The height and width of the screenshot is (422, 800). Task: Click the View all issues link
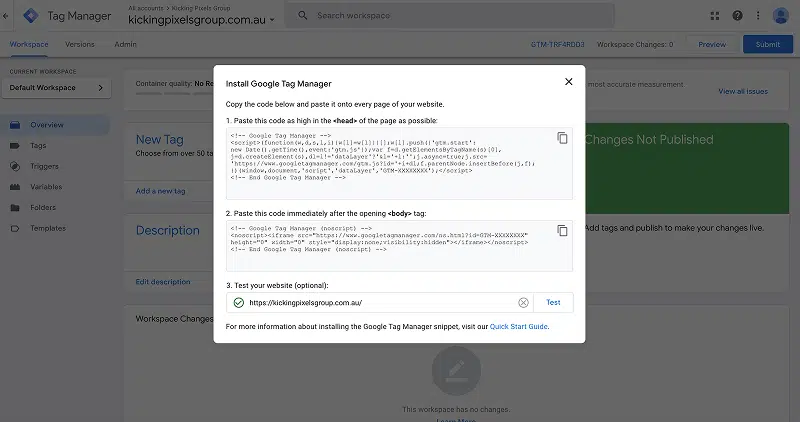point(743,91)
